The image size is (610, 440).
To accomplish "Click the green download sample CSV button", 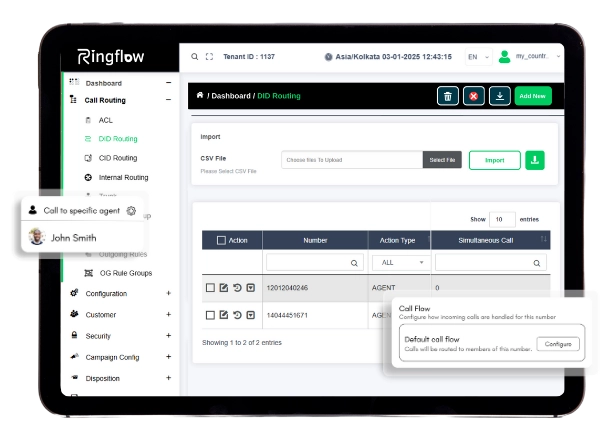I will pos(535,160).
